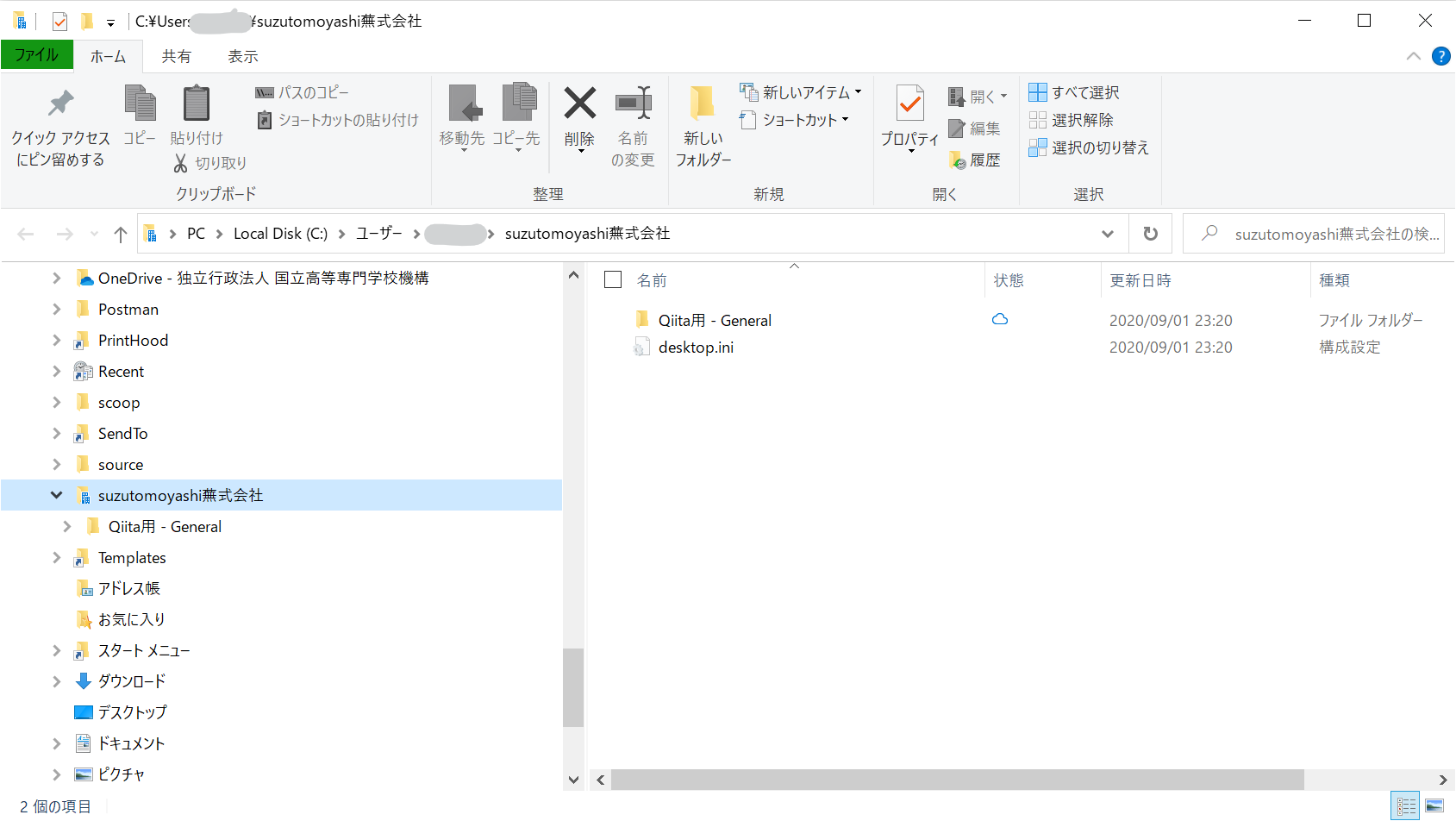Sort files by 更新日時 column
Image resolution: width=1456 pixels, height=821 pixels.
pos(1140,280)
